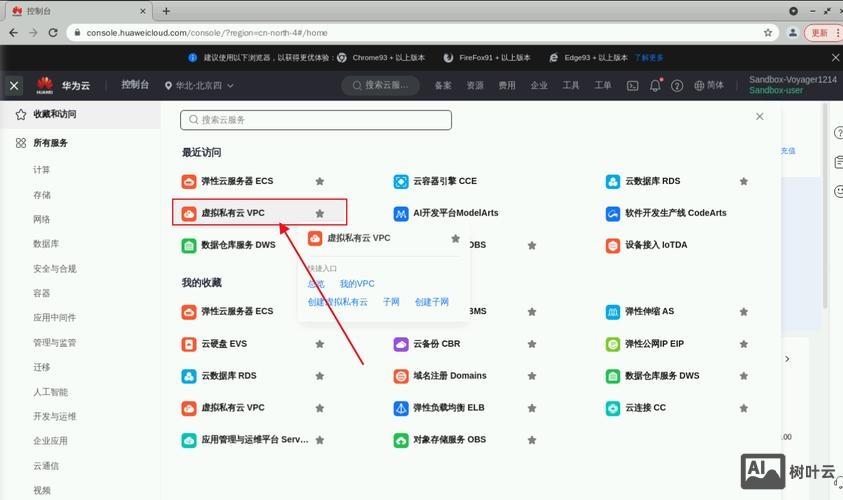This screenshot has height=500, width=843.
Task: Open 资源 in top navigation
Action: [475, 85]
